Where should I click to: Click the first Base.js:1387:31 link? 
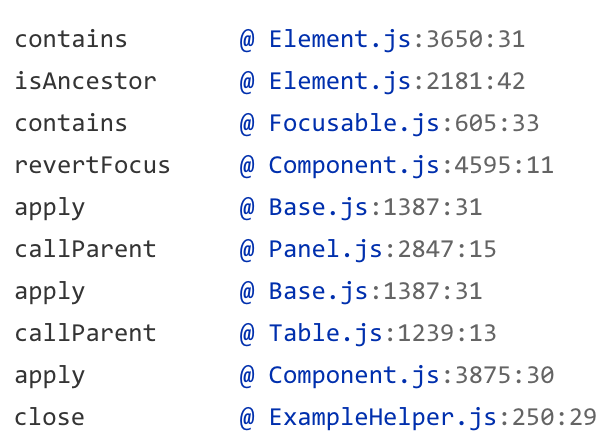pos(375,208)
